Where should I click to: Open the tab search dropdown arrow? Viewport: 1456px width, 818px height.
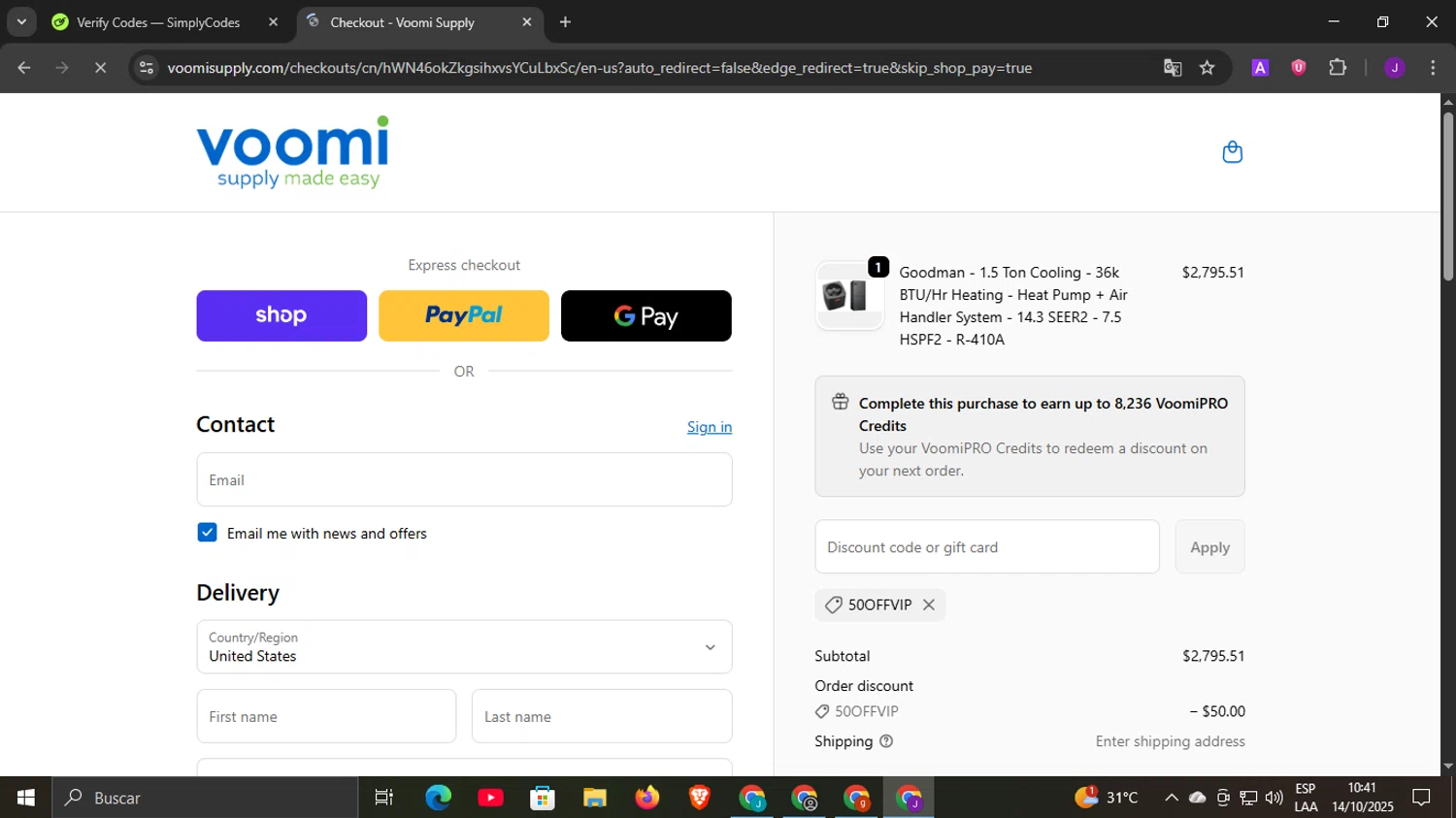(x=21, y=22)
